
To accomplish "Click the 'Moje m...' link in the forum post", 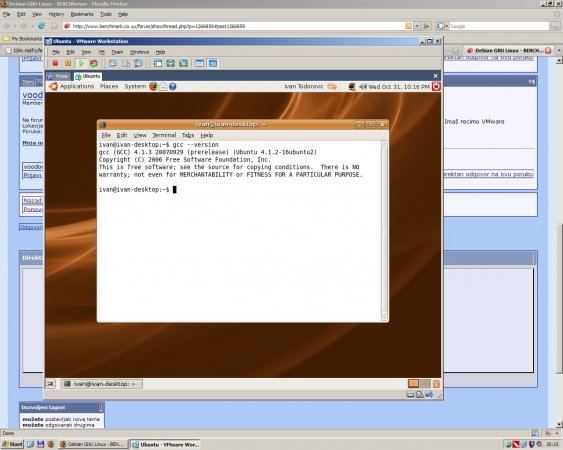I will (x=32, y=143).
